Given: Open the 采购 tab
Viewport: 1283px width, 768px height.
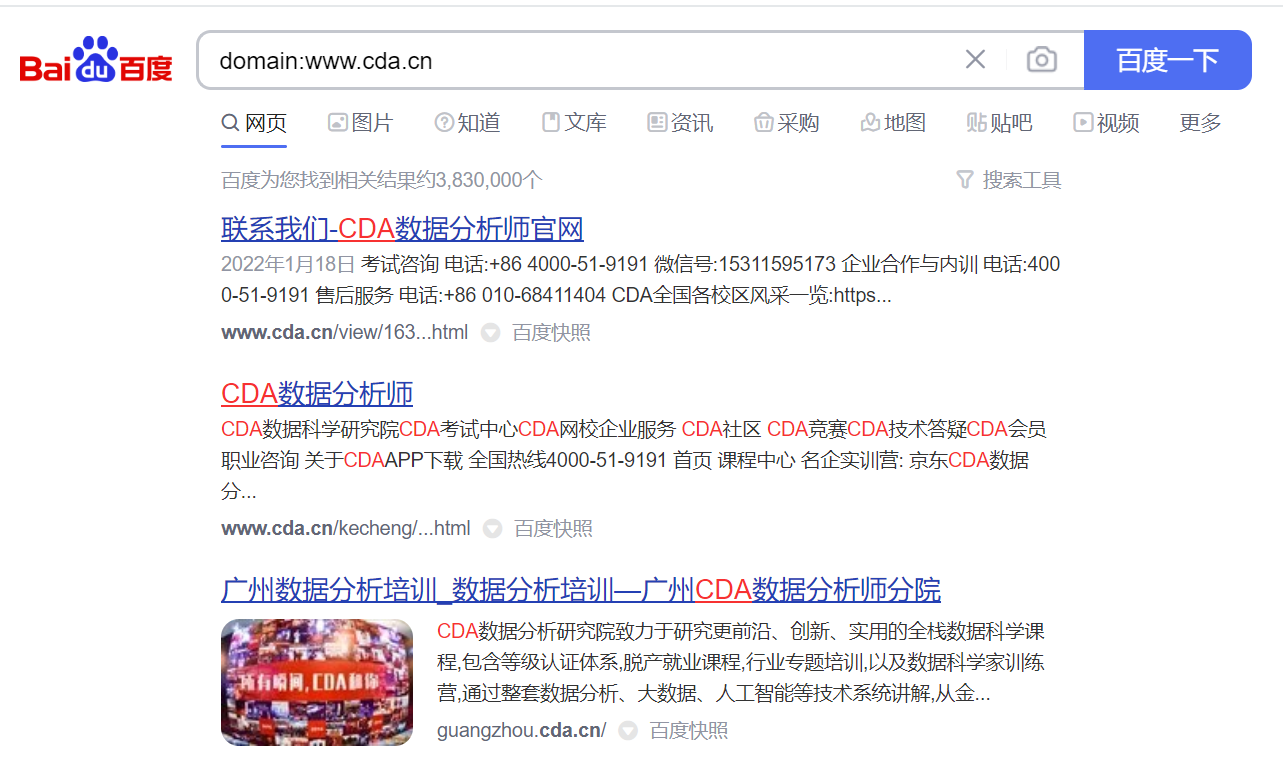Looking at the screenshot, I should coord(787,123).
